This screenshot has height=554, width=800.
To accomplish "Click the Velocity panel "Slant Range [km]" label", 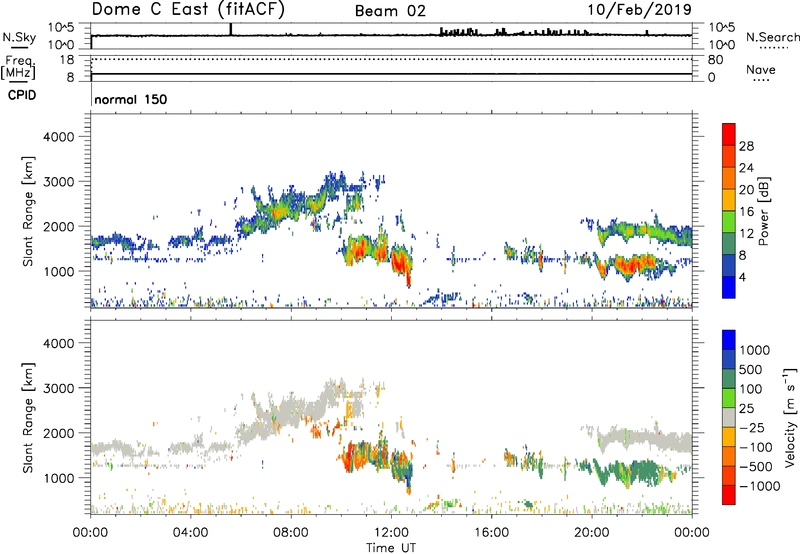I will tap(28, 417).
